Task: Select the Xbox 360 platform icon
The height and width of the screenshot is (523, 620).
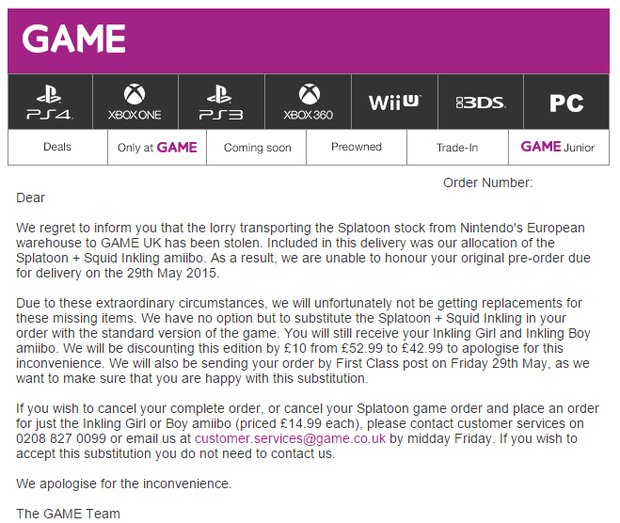Action: click(308, 102)
